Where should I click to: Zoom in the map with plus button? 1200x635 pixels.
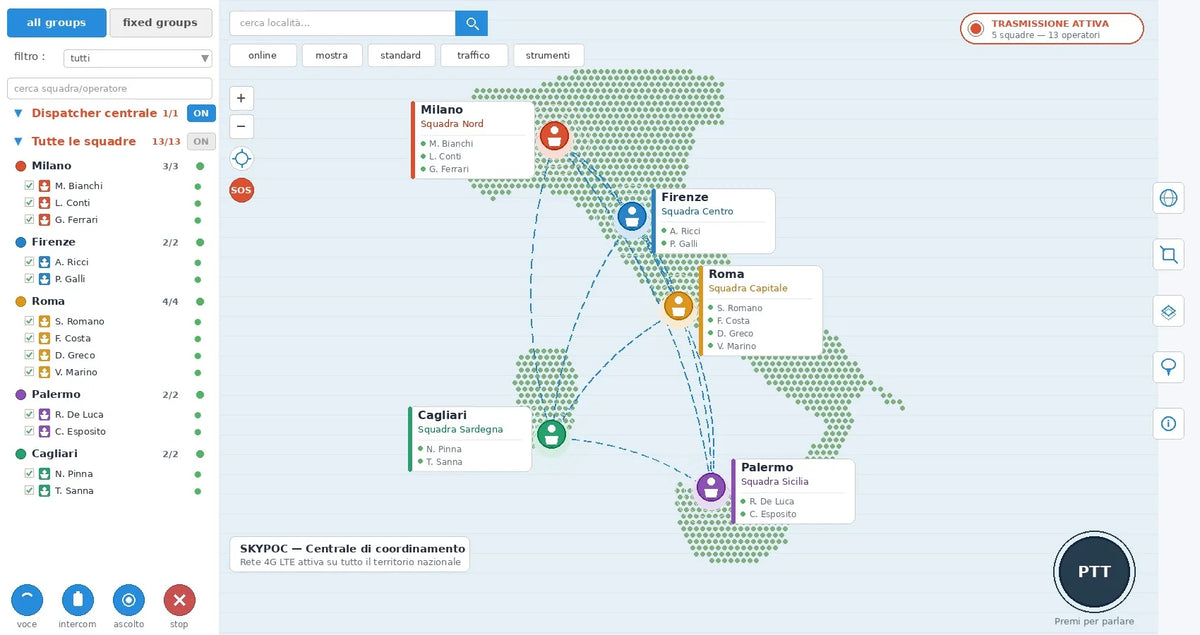click(x=241, y=98)
